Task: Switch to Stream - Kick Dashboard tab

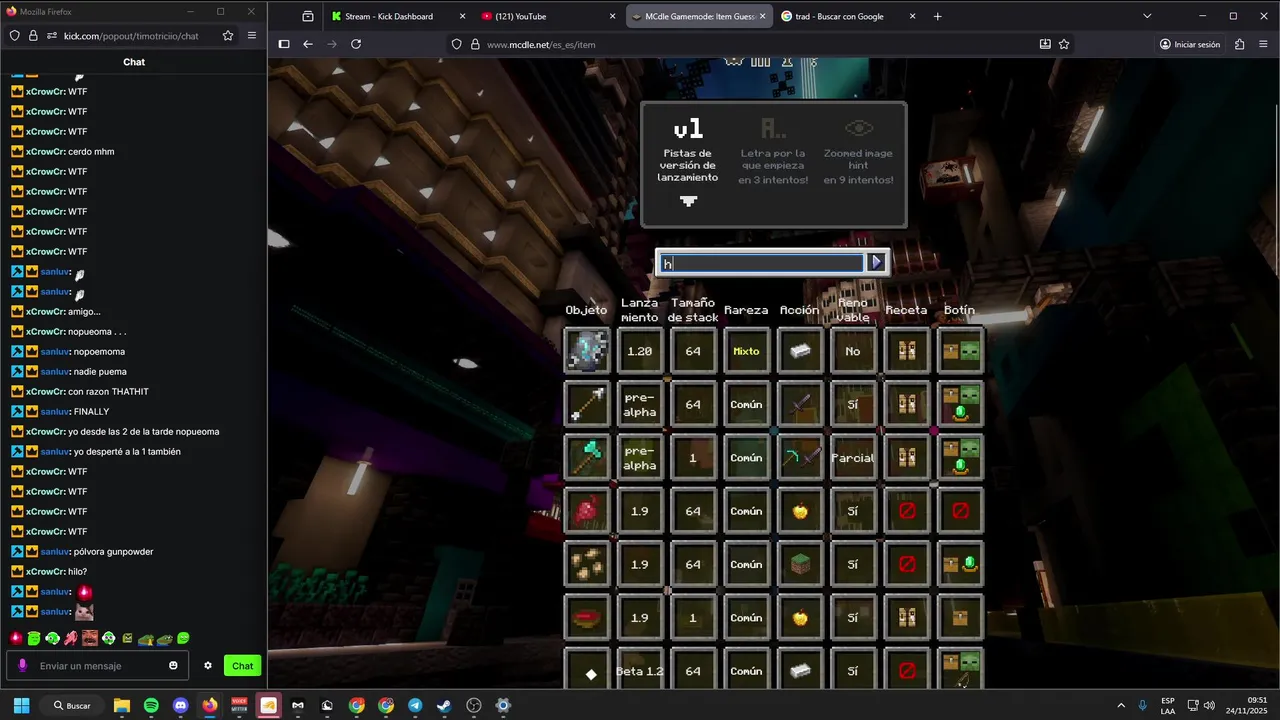Action: pos(398,16)
